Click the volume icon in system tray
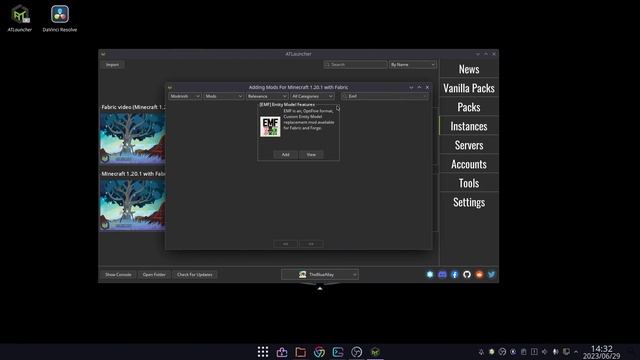 pyautogui.click(x=544, y=352)
